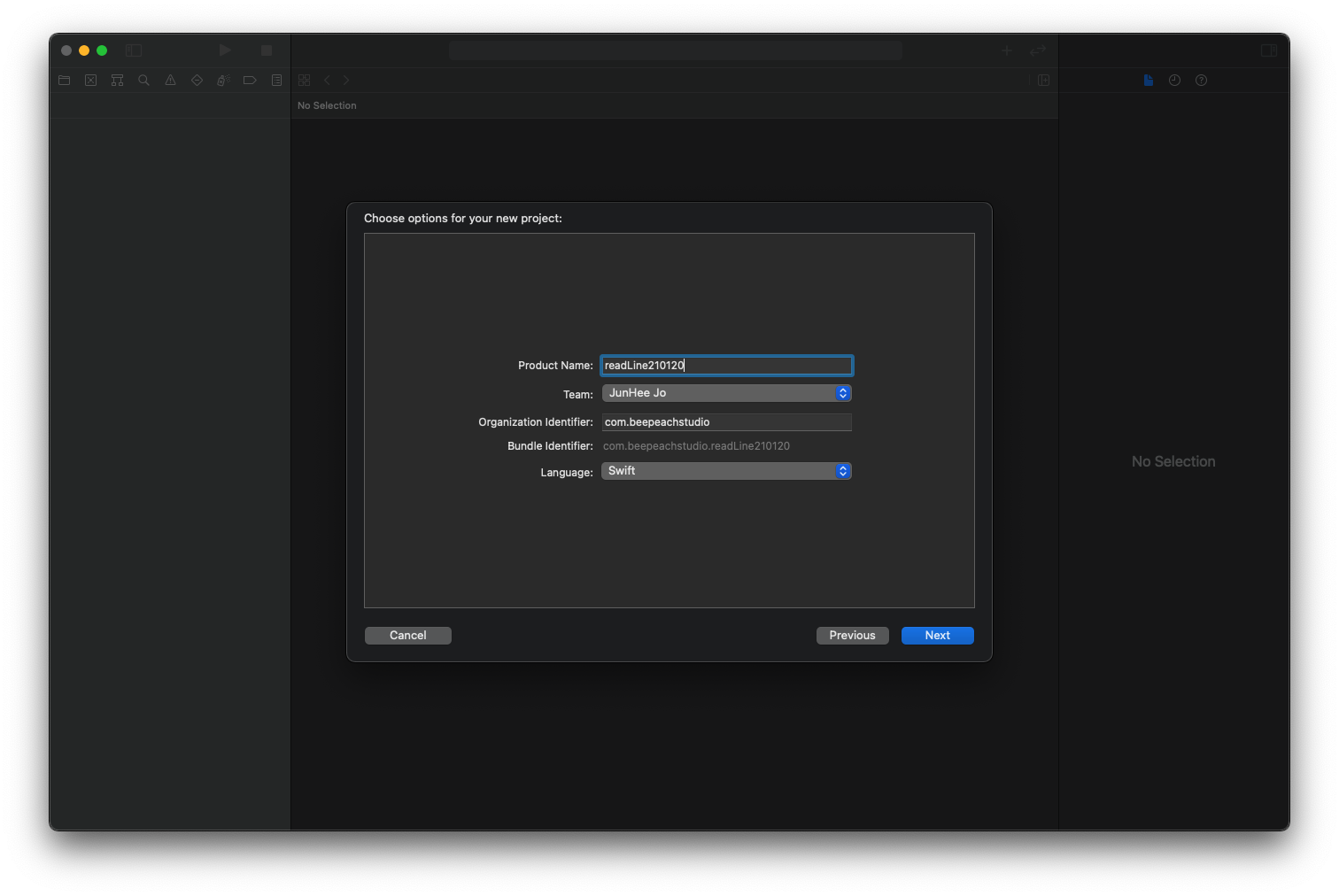Click the Library plus icon
Viewport: 1339px width, 896px height.
coord(1007,50)
